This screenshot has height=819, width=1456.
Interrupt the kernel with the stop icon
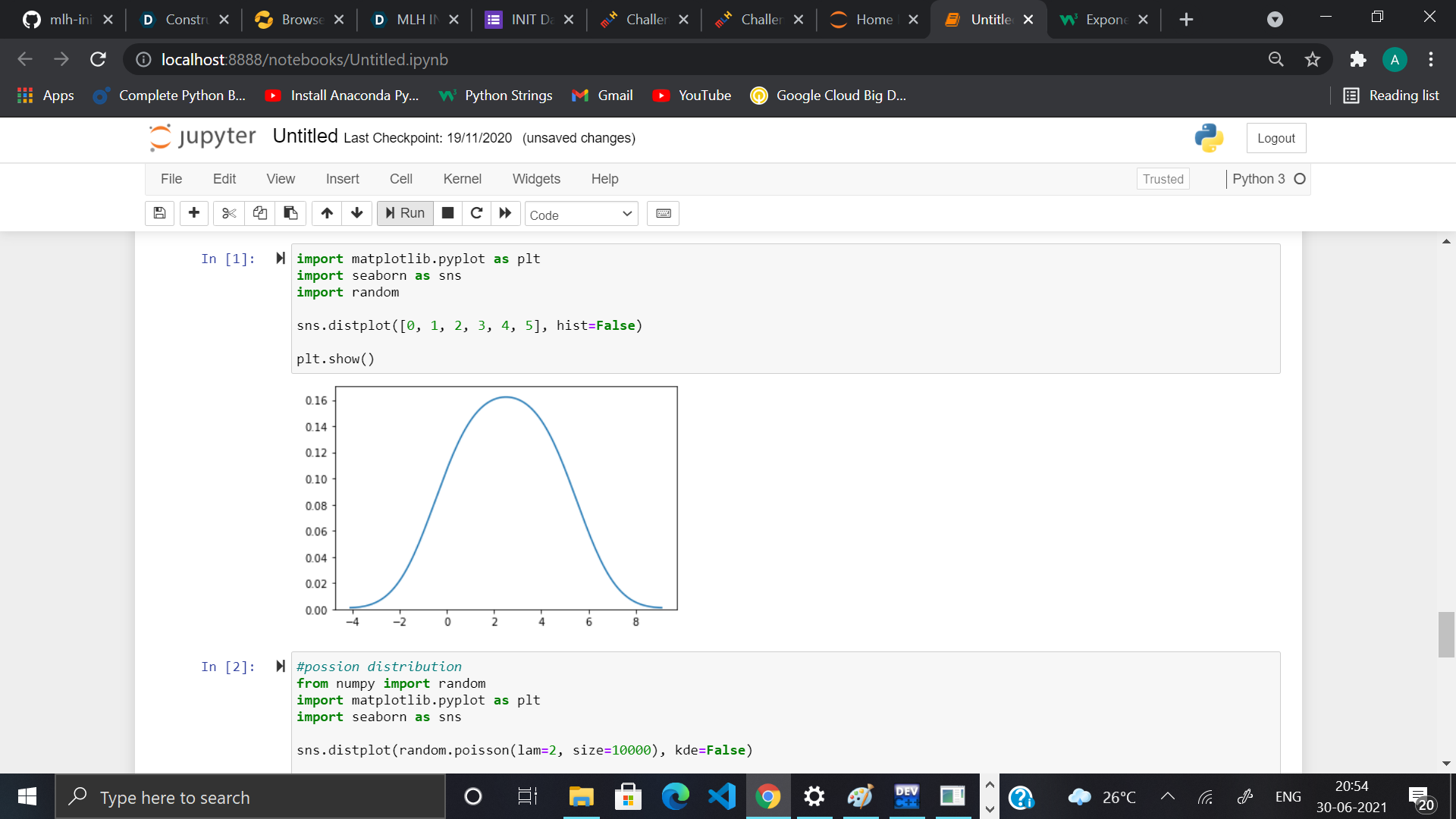click(x=447, y=213)
